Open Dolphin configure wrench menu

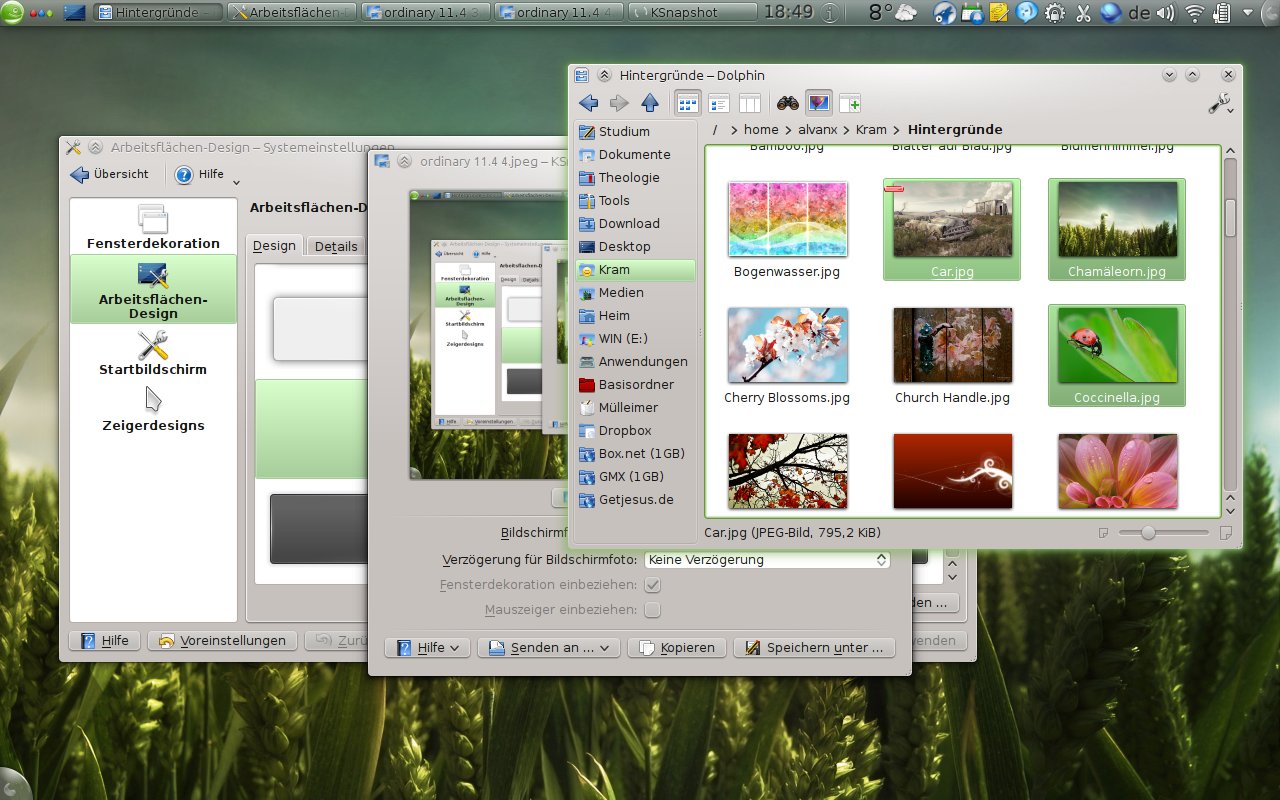tap(1219, 103)
